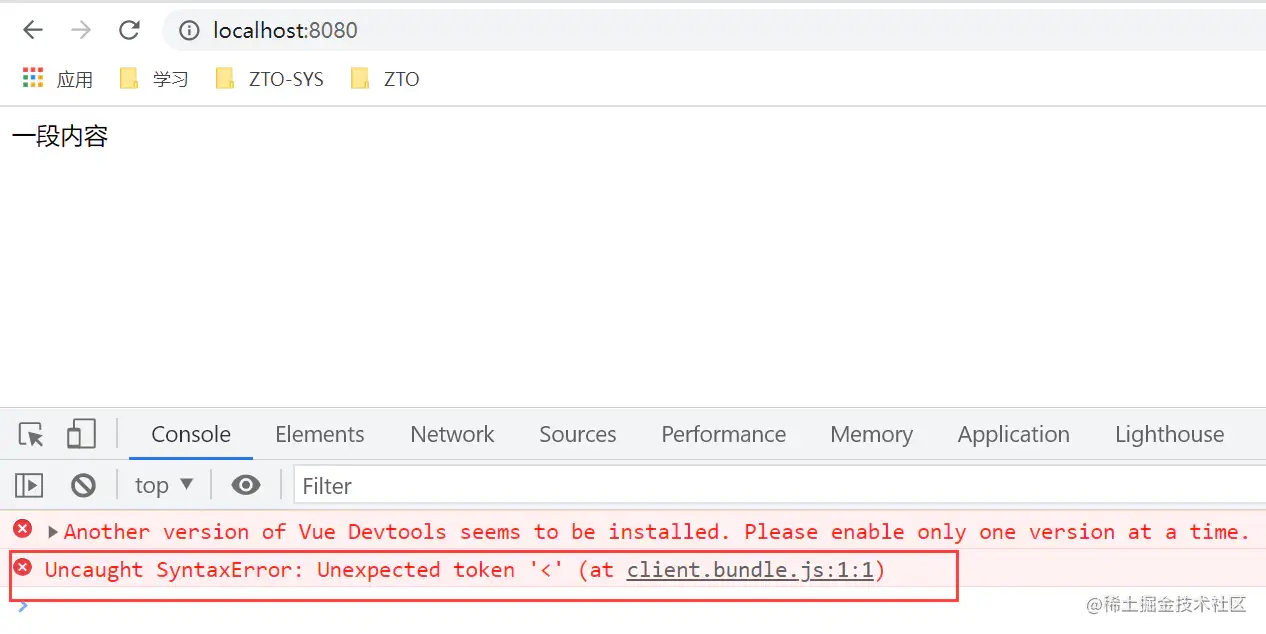Open live expression with the eye icon
The height and width of the screenshot is (634, 1266).
point(245,486)
